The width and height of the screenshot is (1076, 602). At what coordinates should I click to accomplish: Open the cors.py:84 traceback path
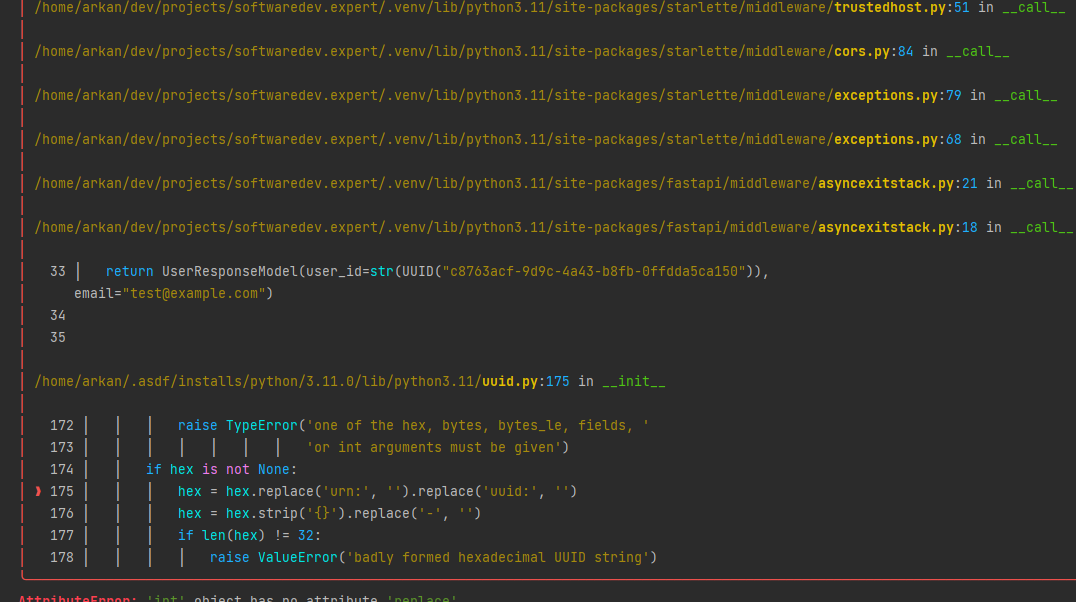(x=473, y=51)
